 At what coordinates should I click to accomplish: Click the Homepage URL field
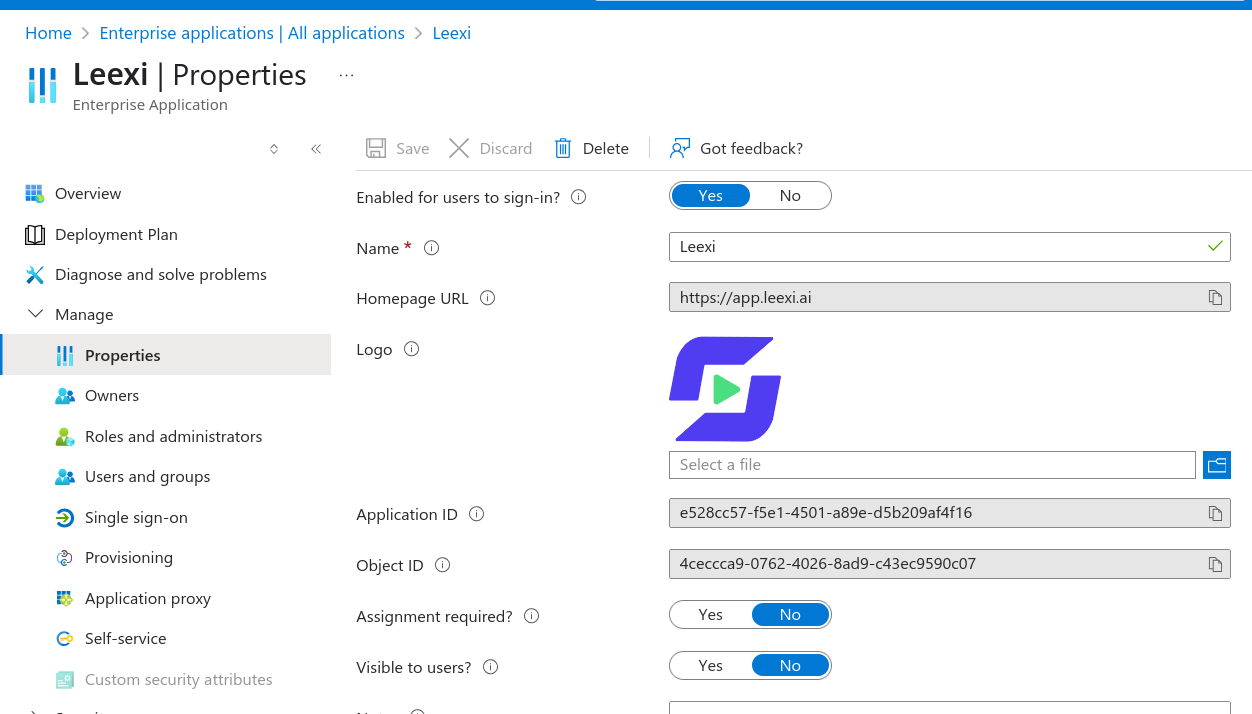949,297
